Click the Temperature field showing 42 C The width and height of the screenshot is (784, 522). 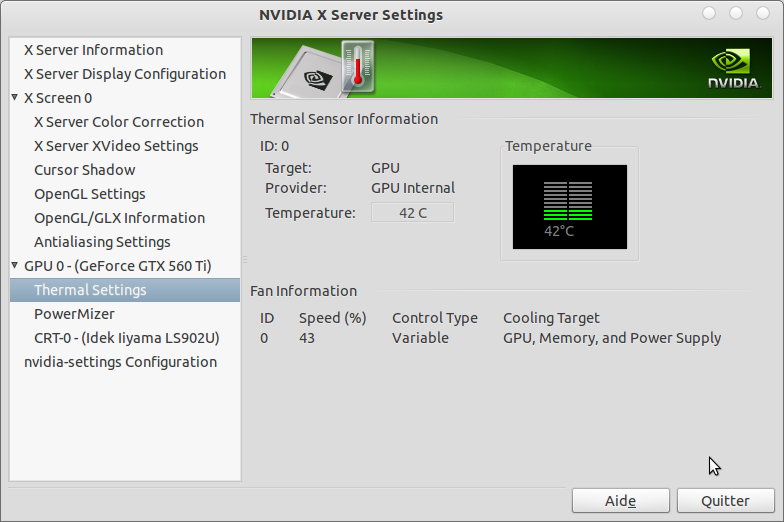click(412, 212)
